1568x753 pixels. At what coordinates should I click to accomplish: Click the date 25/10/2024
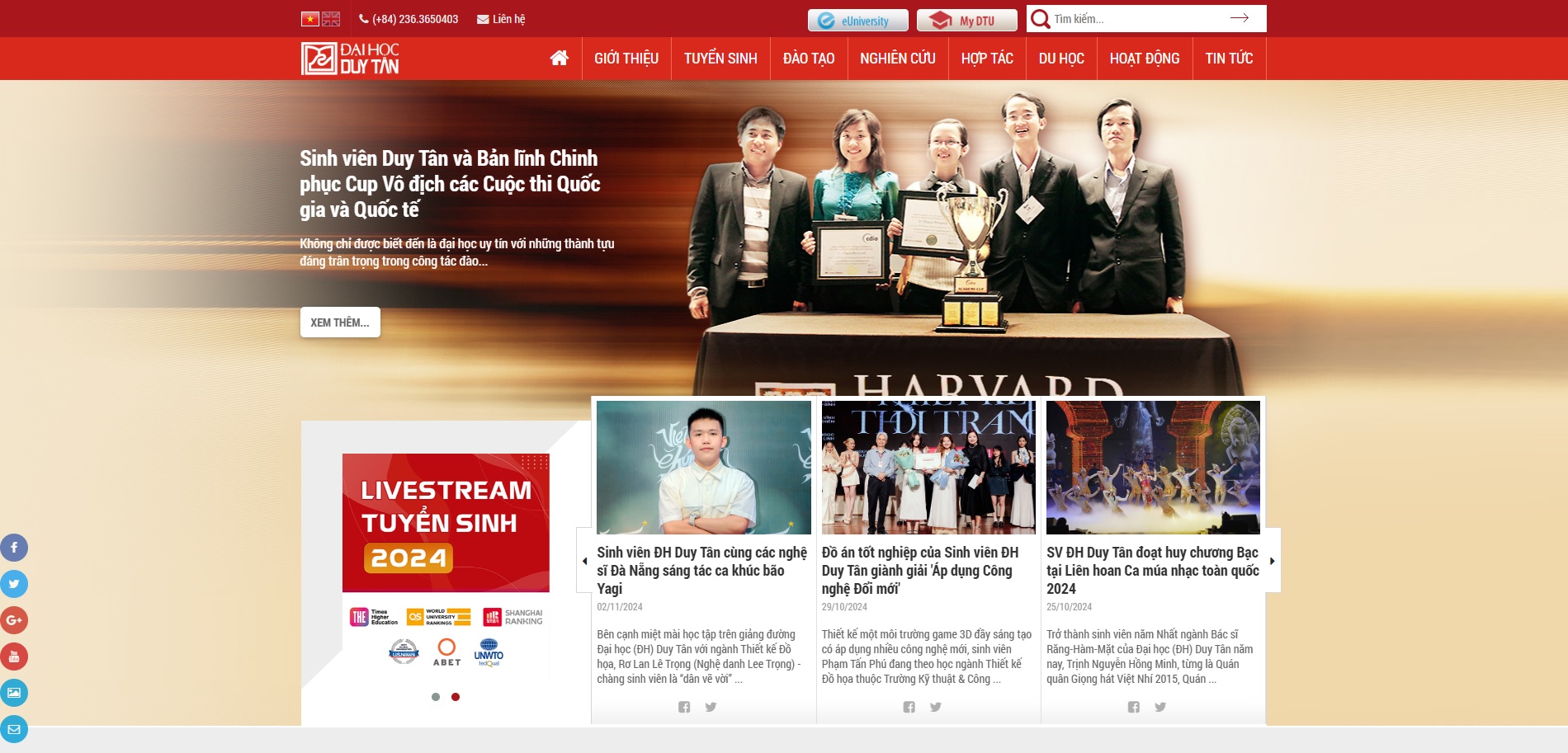[x=1069, y=607]
